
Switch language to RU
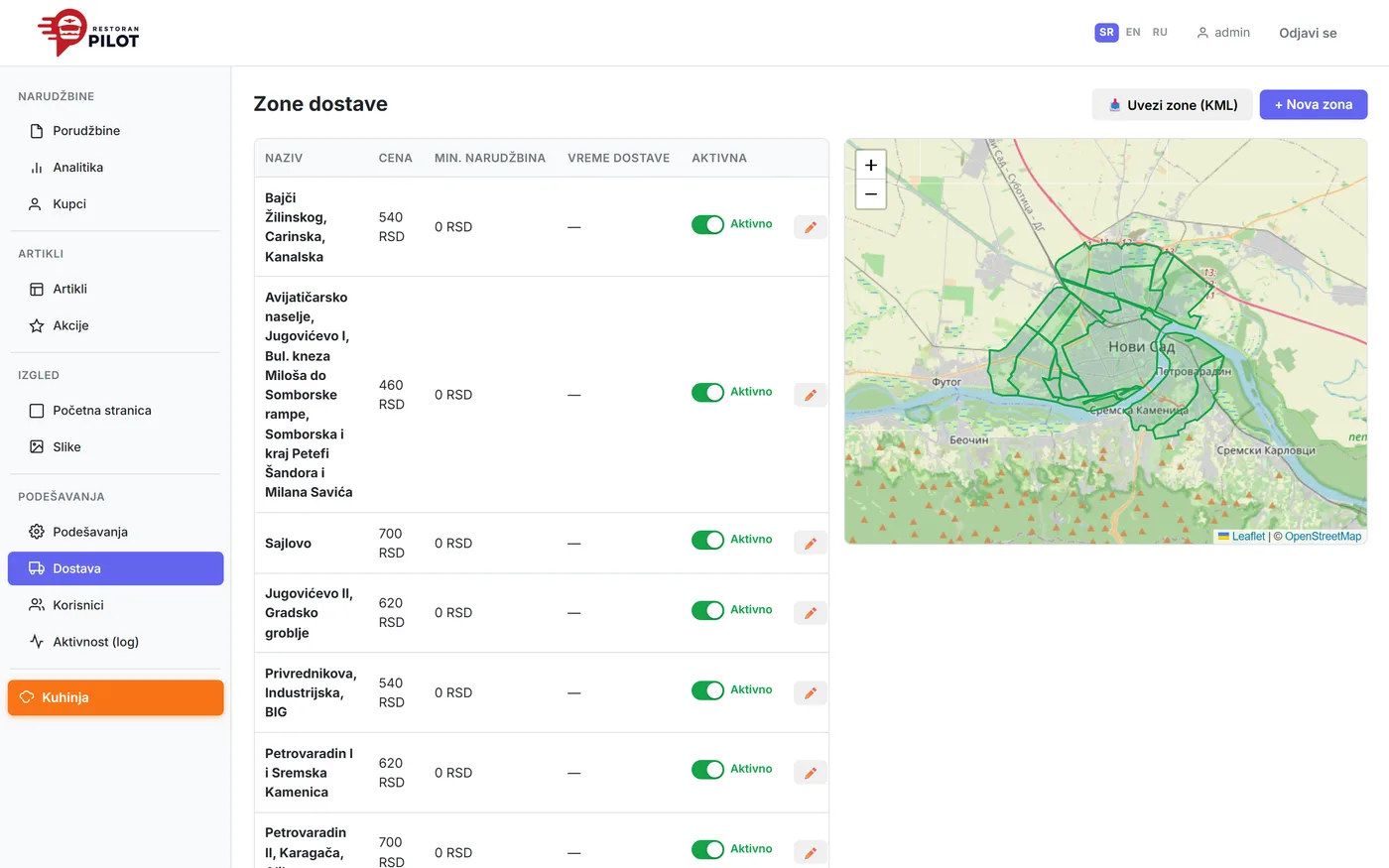click(x=1160, y=33)
